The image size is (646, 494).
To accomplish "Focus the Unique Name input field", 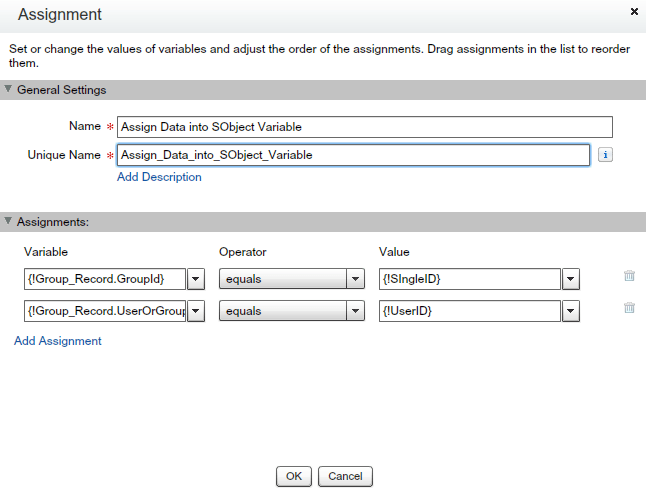I will pyautogui.click(x=353, y=155).
